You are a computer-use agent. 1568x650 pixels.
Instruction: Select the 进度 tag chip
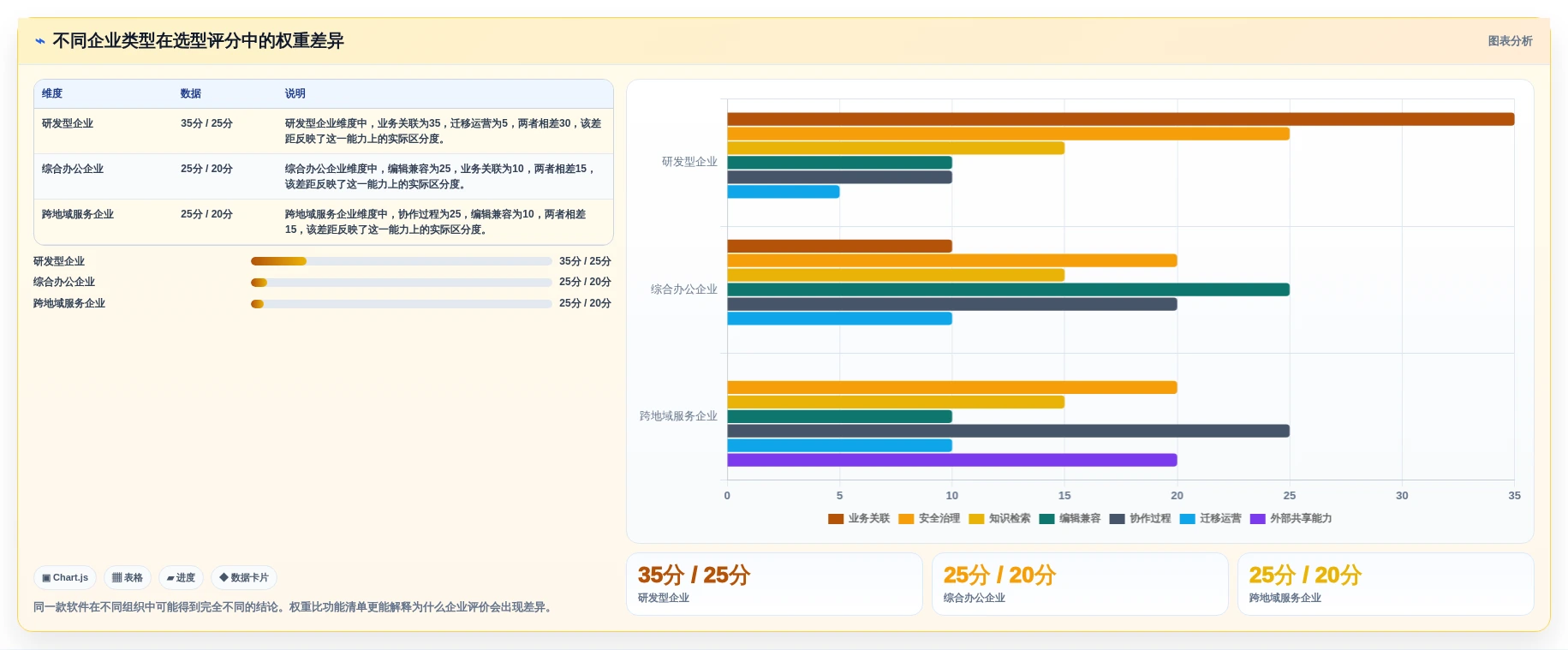coord(181,577)
